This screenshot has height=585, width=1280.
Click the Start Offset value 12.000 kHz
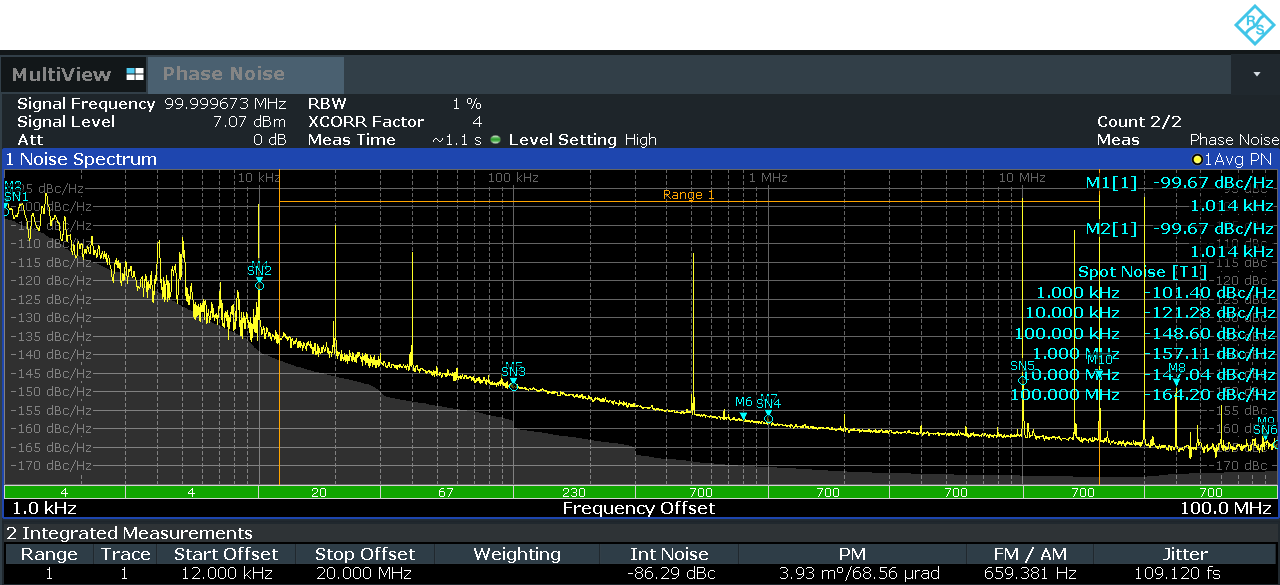tap(227, 576)
